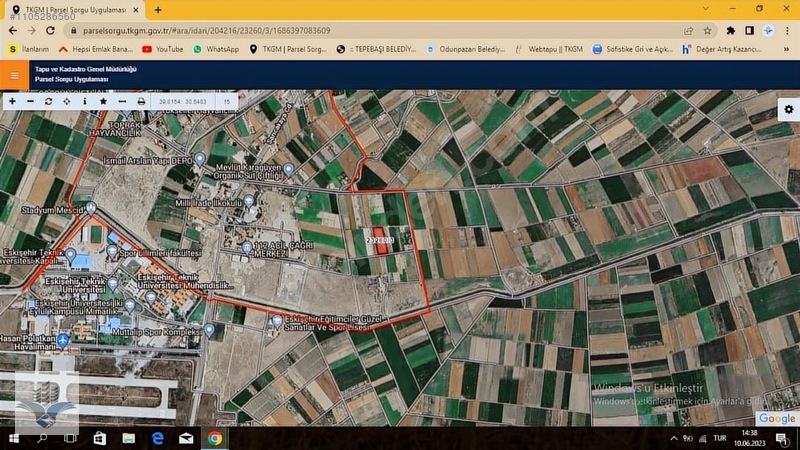The width and height of the screenshot is (800, 450).
Task: Click the TUR keyboard language indicator
Action: (x=720, y=438)
